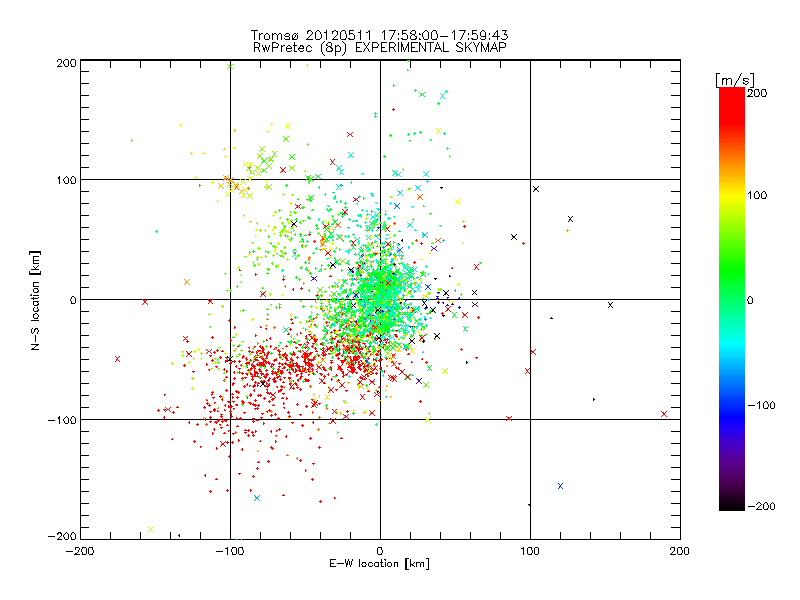Click the colorbar label '-100'
Viewport: 800px width, 600px height.
point(761,405)
